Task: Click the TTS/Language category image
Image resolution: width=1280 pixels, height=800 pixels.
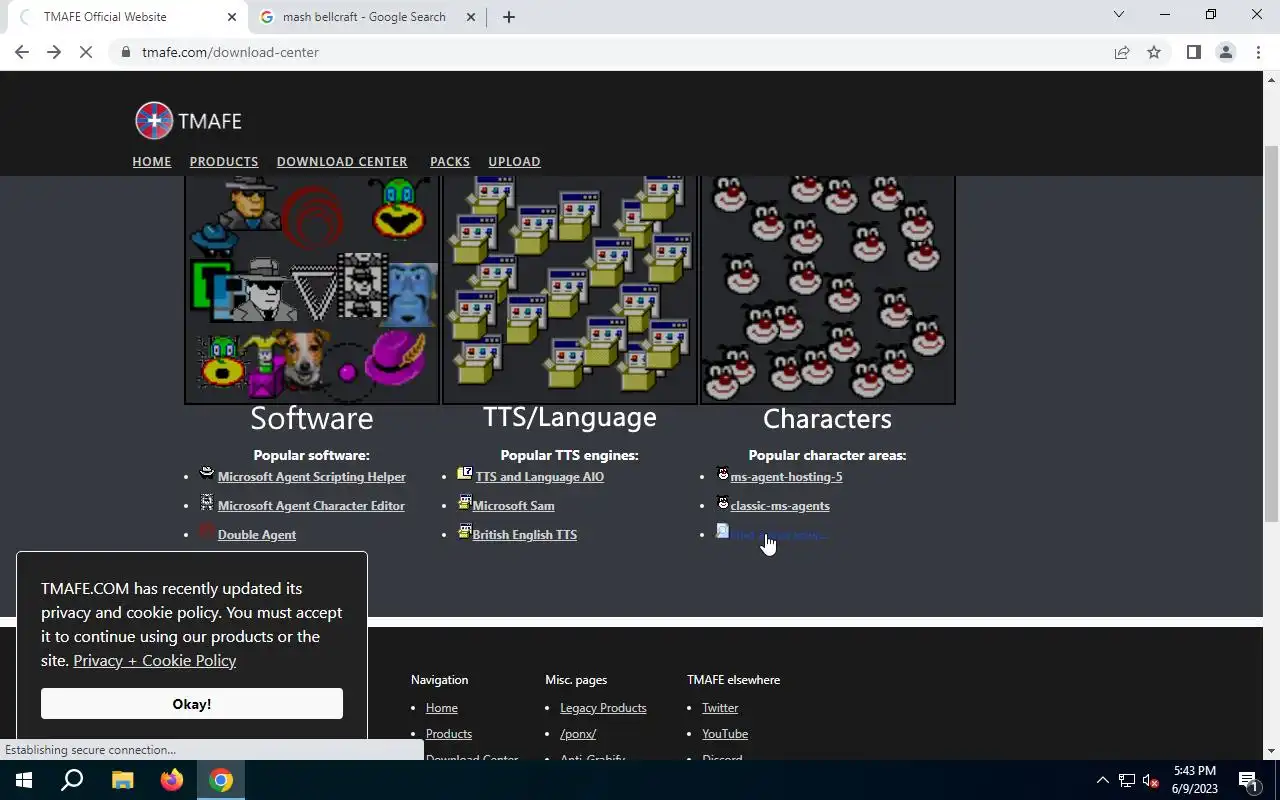Action: 570,290
